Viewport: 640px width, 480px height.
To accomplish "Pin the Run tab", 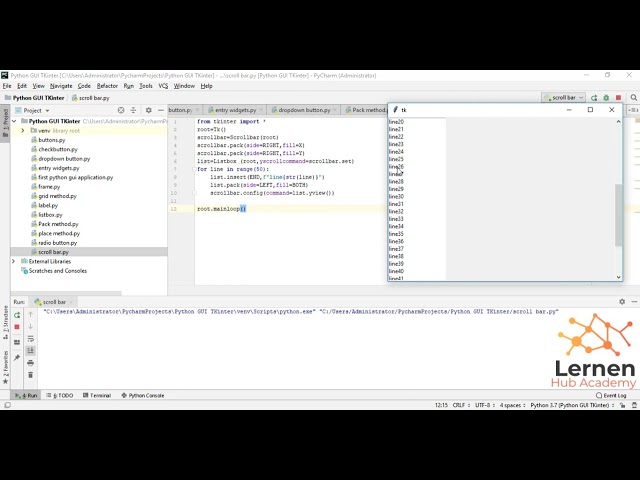I will coord(17,358).
